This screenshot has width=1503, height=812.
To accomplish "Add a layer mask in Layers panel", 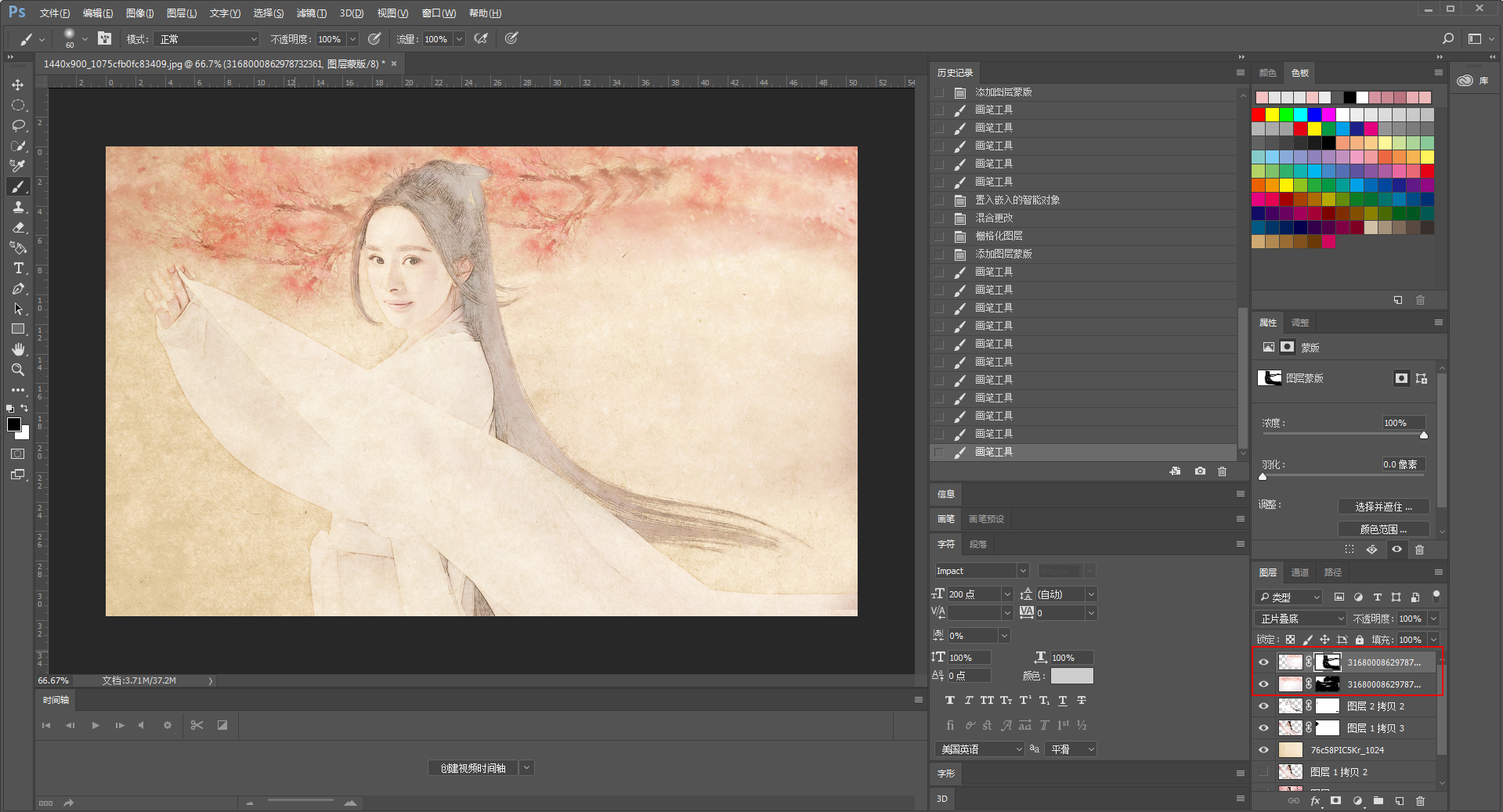I will click(1336, 801).
